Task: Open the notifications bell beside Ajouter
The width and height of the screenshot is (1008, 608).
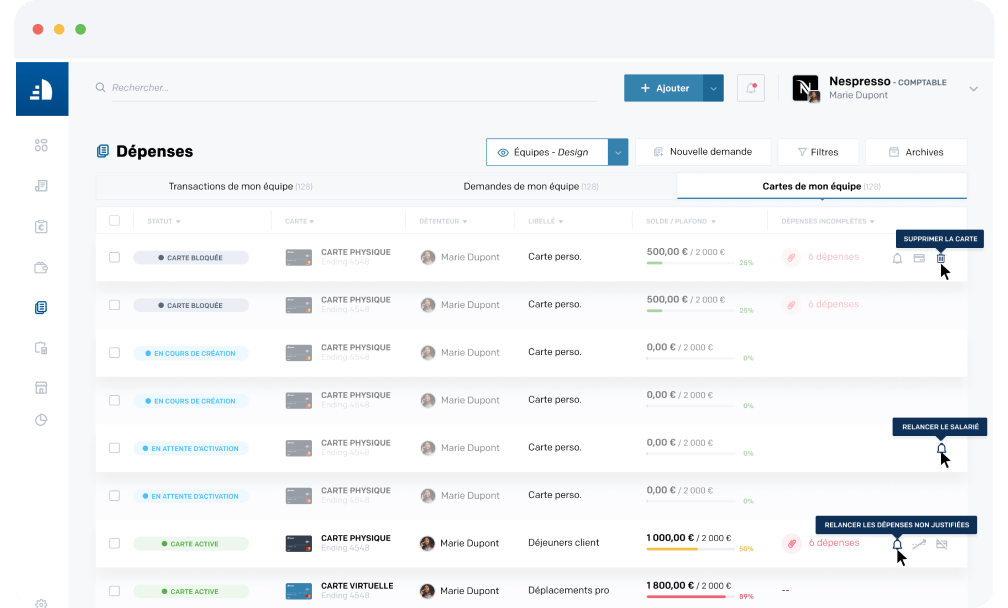Action: point(750,88)
